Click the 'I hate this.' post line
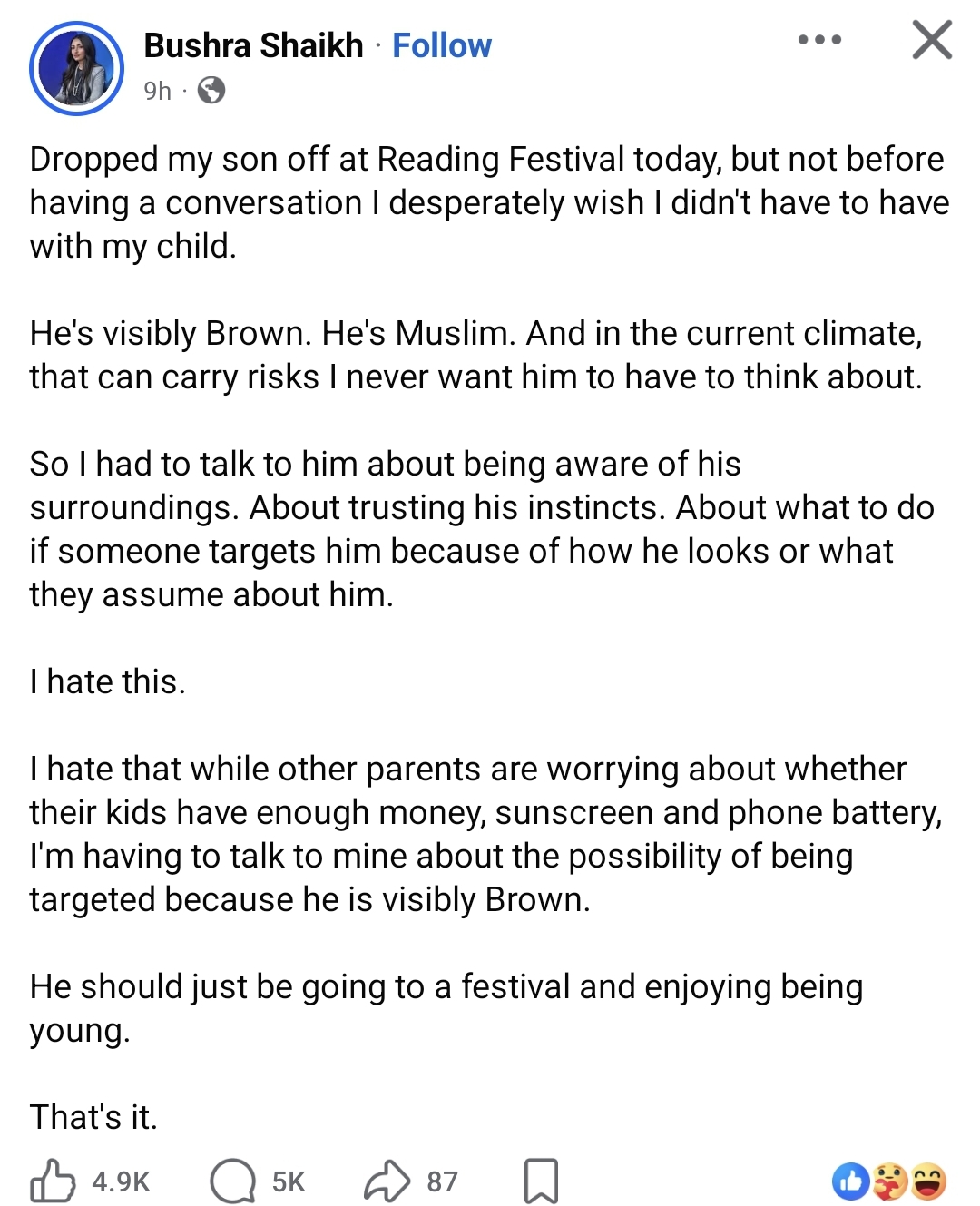 (x=107, y=681)
